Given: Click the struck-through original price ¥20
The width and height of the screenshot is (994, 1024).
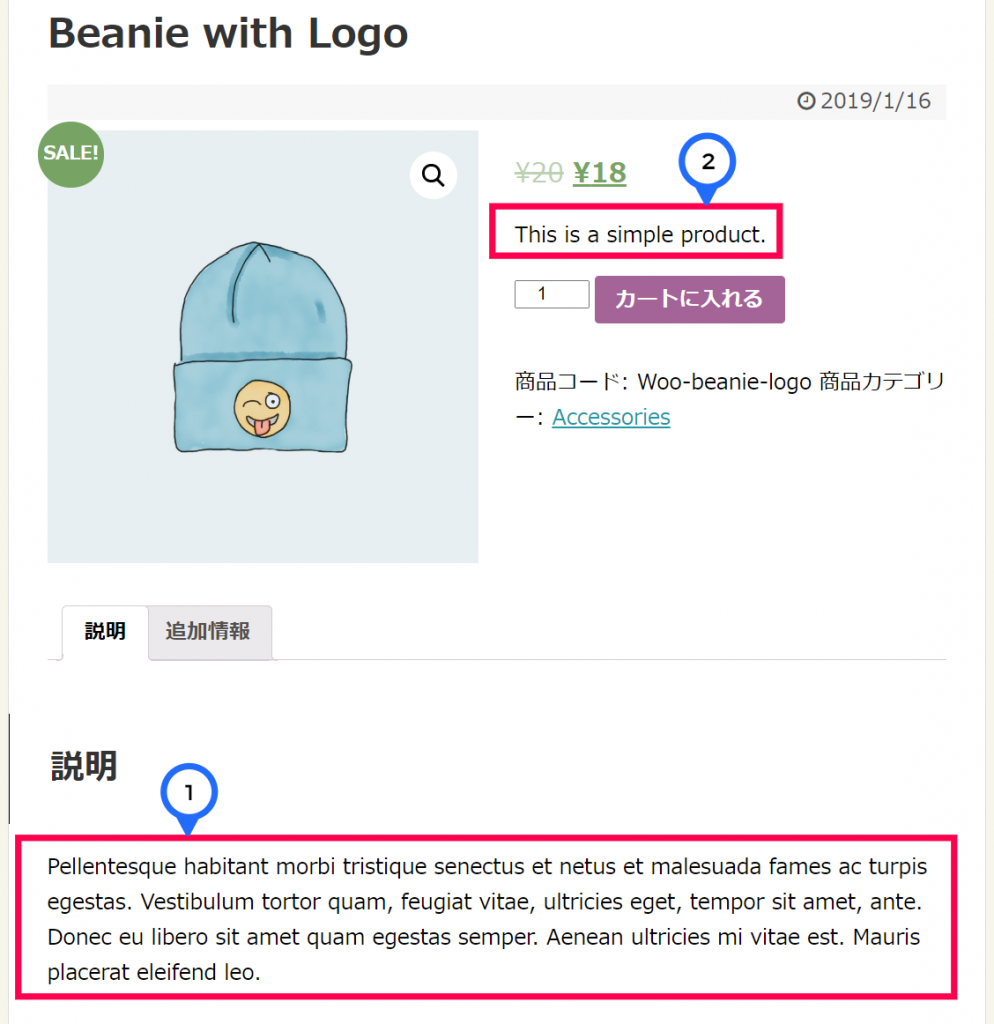Looking at the screenshot, I should click(x=539, y=174).
